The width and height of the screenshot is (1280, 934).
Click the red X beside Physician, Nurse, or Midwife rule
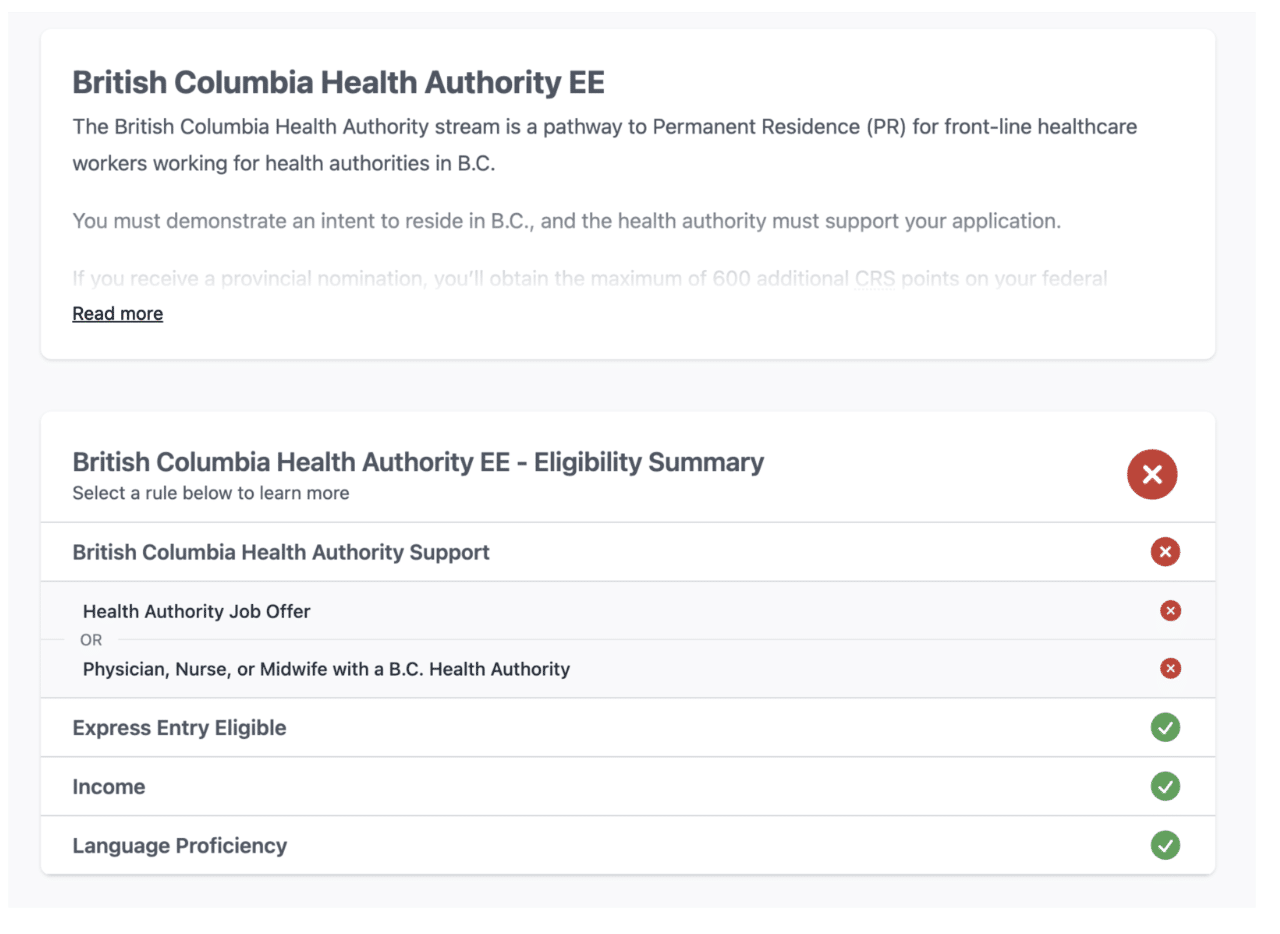coord(1170,668)
